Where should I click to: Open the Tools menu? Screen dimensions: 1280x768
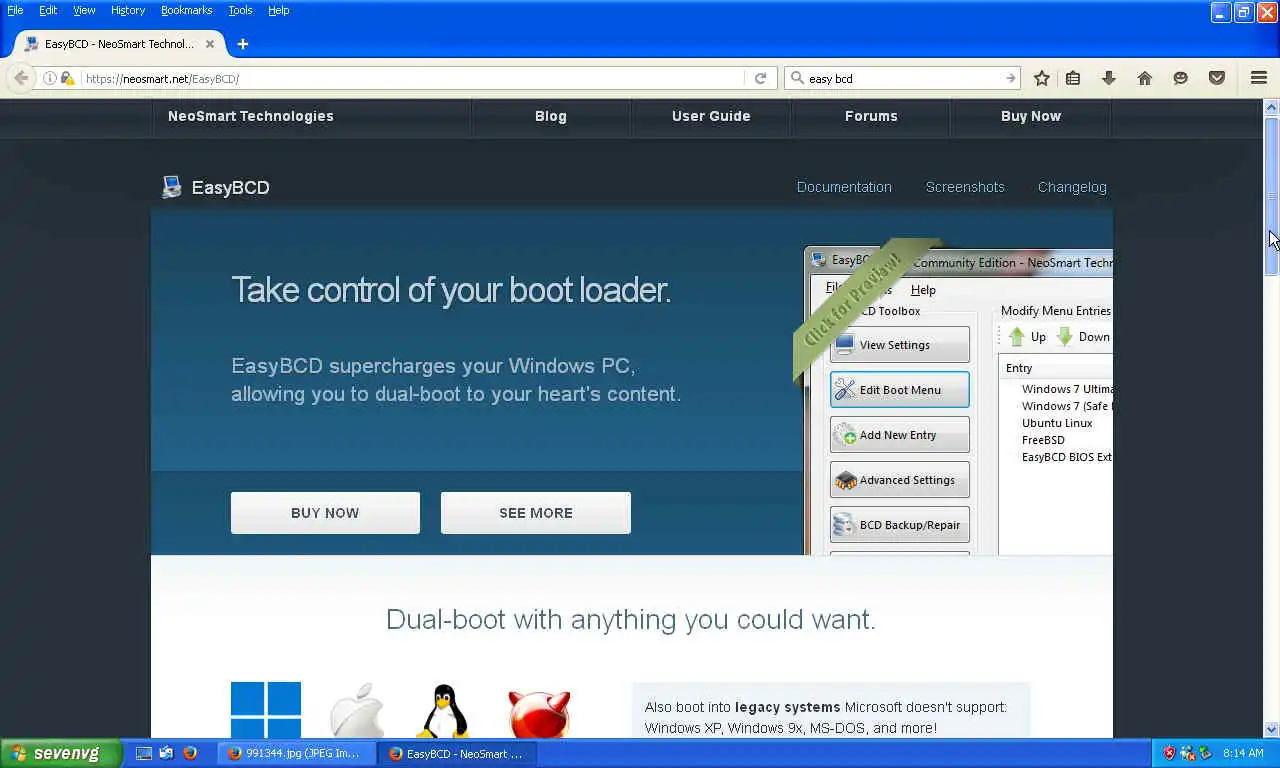coord(240,10)
